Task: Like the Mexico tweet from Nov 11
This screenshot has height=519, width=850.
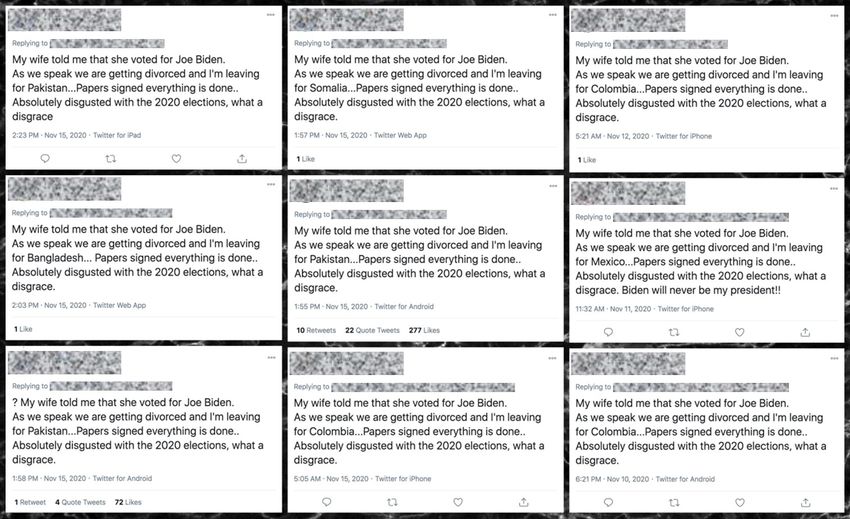Action: (739, 332)
